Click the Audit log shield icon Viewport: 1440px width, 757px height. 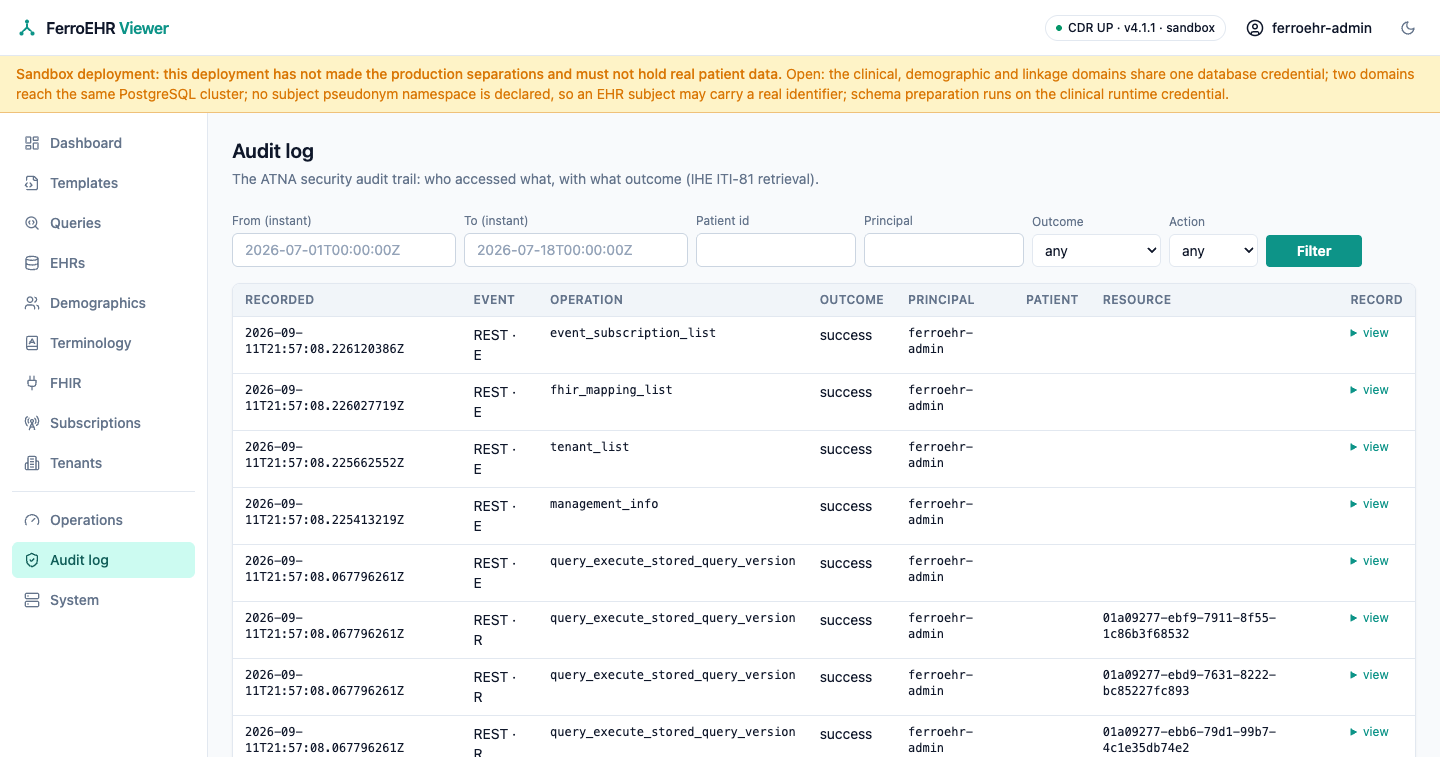coord(32,560)
